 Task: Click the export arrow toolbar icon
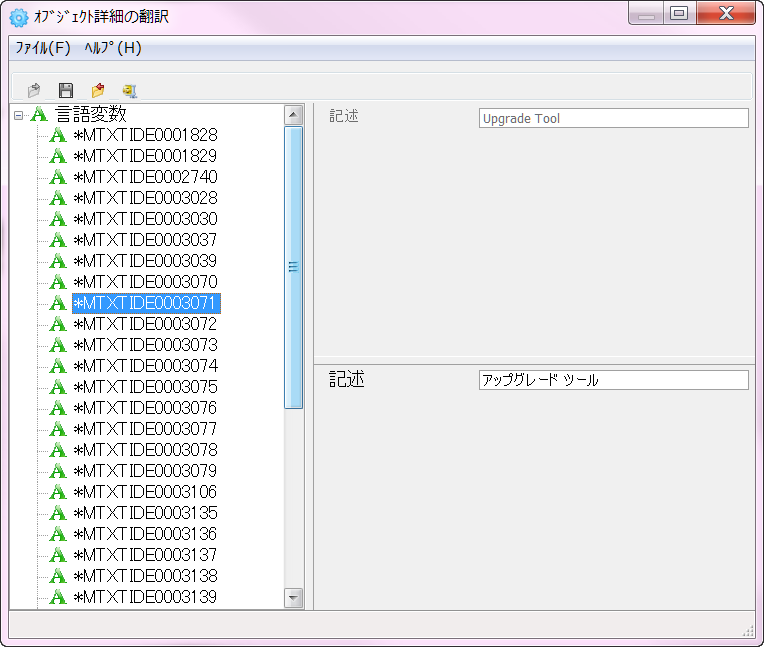[x=34, y=90]
